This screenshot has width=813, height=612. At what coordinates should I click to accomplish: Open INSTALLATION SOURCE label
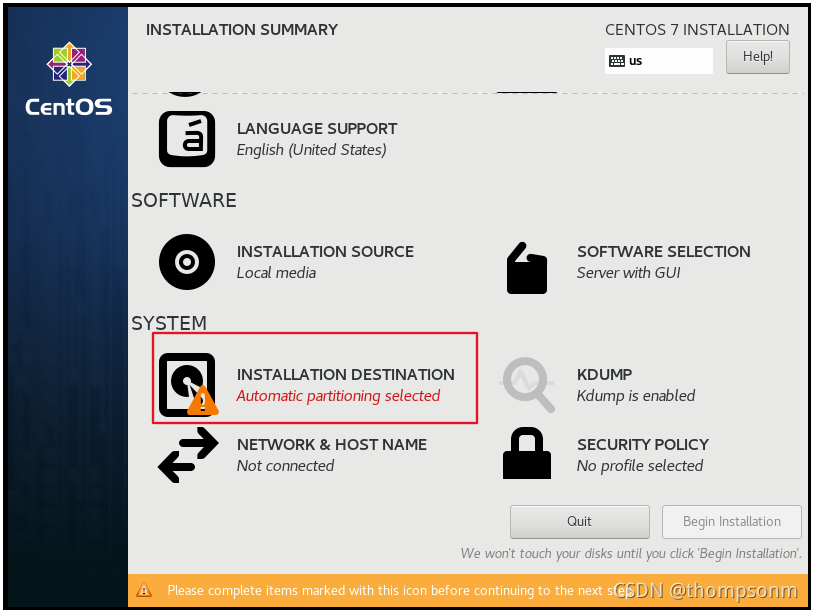point(325,251)
